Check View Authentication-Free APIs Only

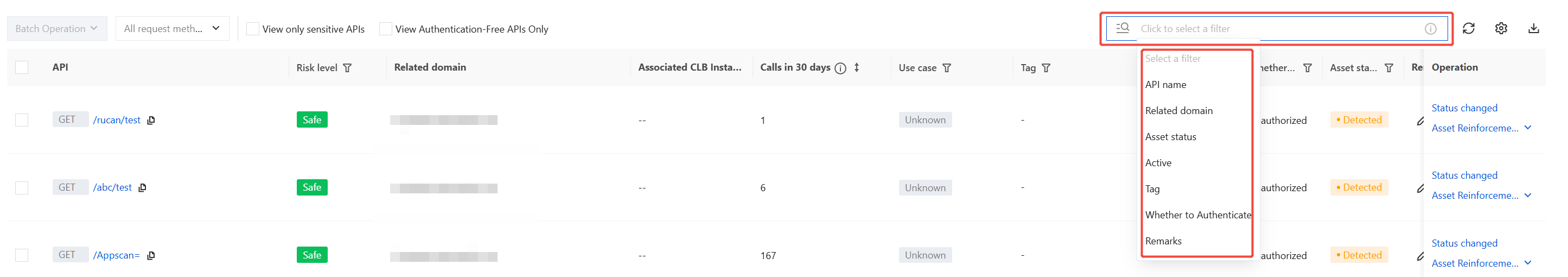(x=385, y=29)
